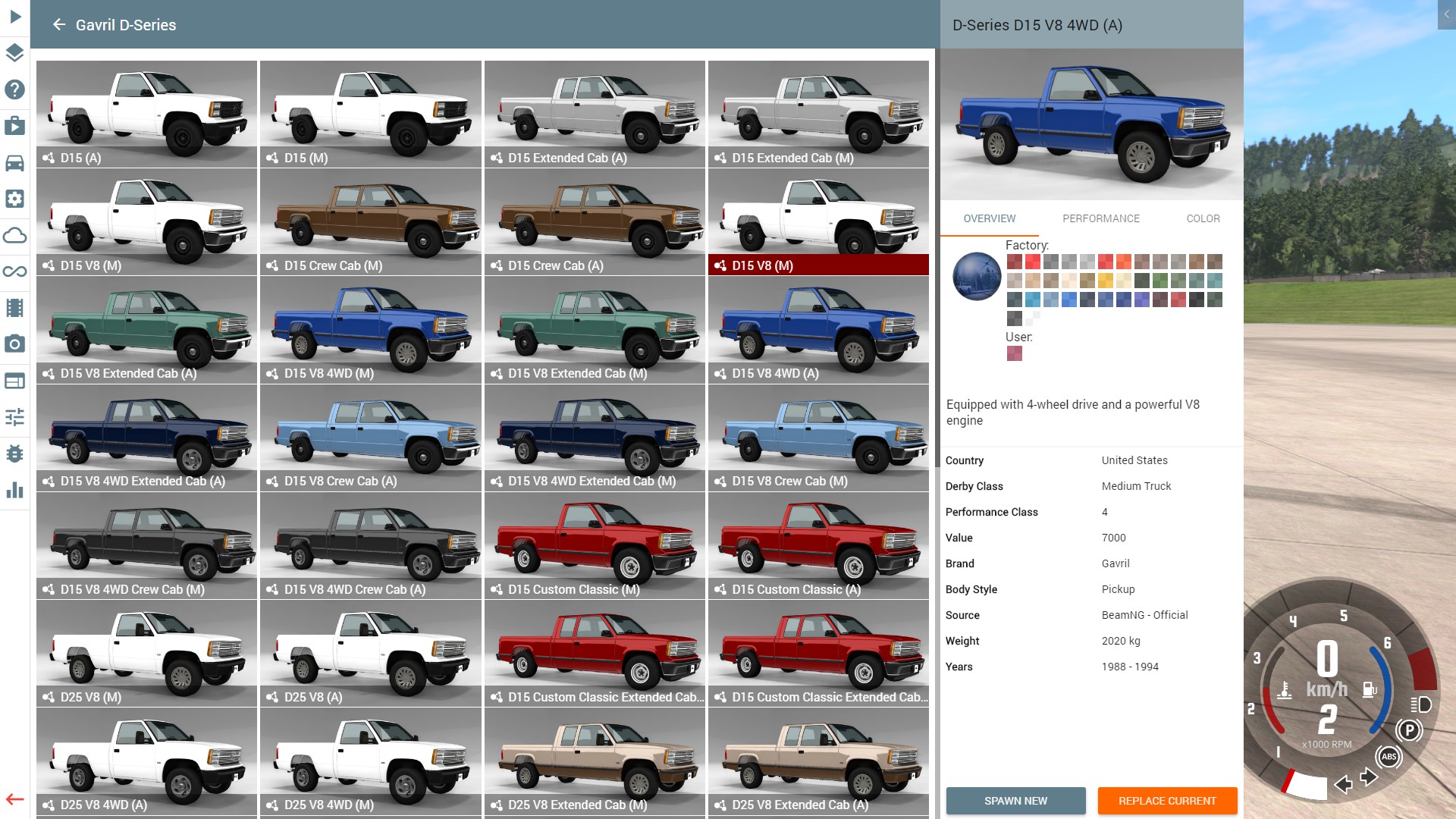Open the bug debug icon
The width and height of the screenshot is (1456, 819).
pos(15,453)
